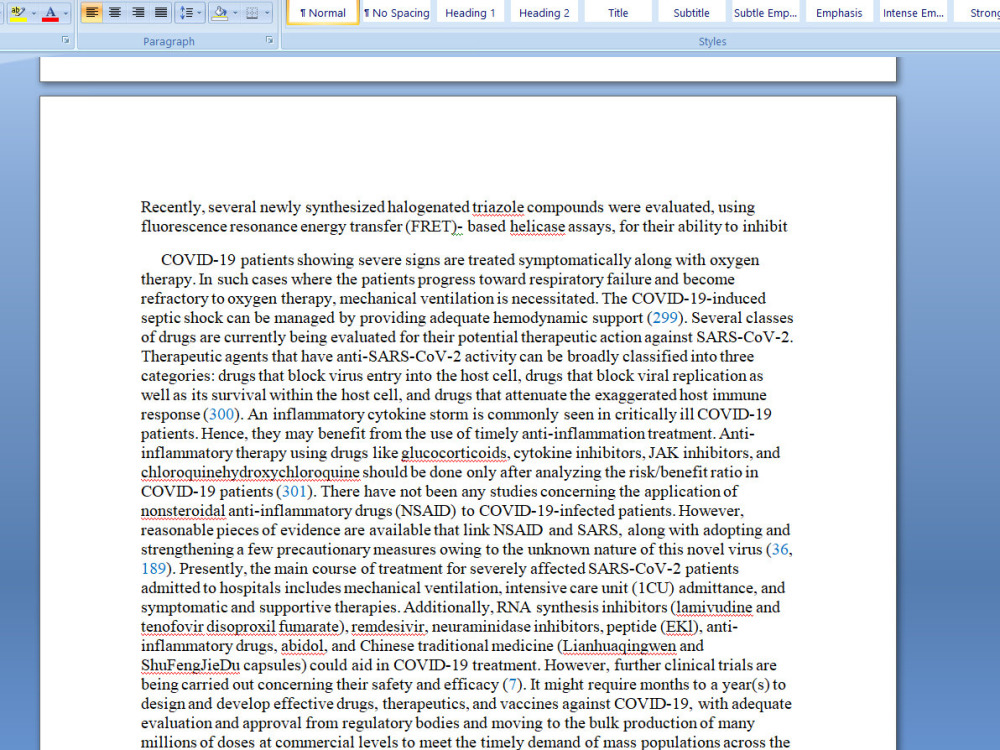Click the misspelled word "triazole"

tap(497, 207)
